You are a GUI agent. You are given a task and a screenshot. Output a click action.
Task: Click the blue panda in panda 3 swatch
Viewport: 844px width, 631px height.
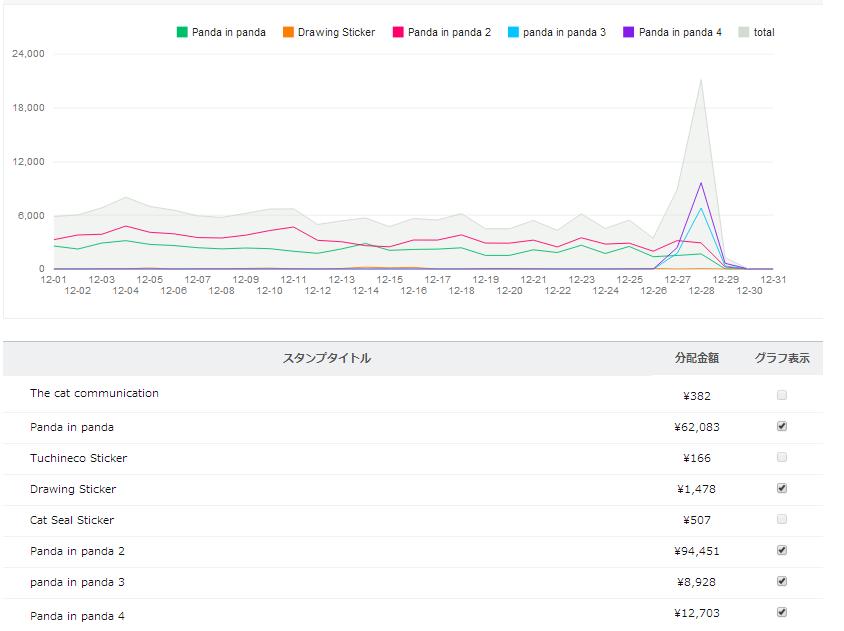[513, 32]
